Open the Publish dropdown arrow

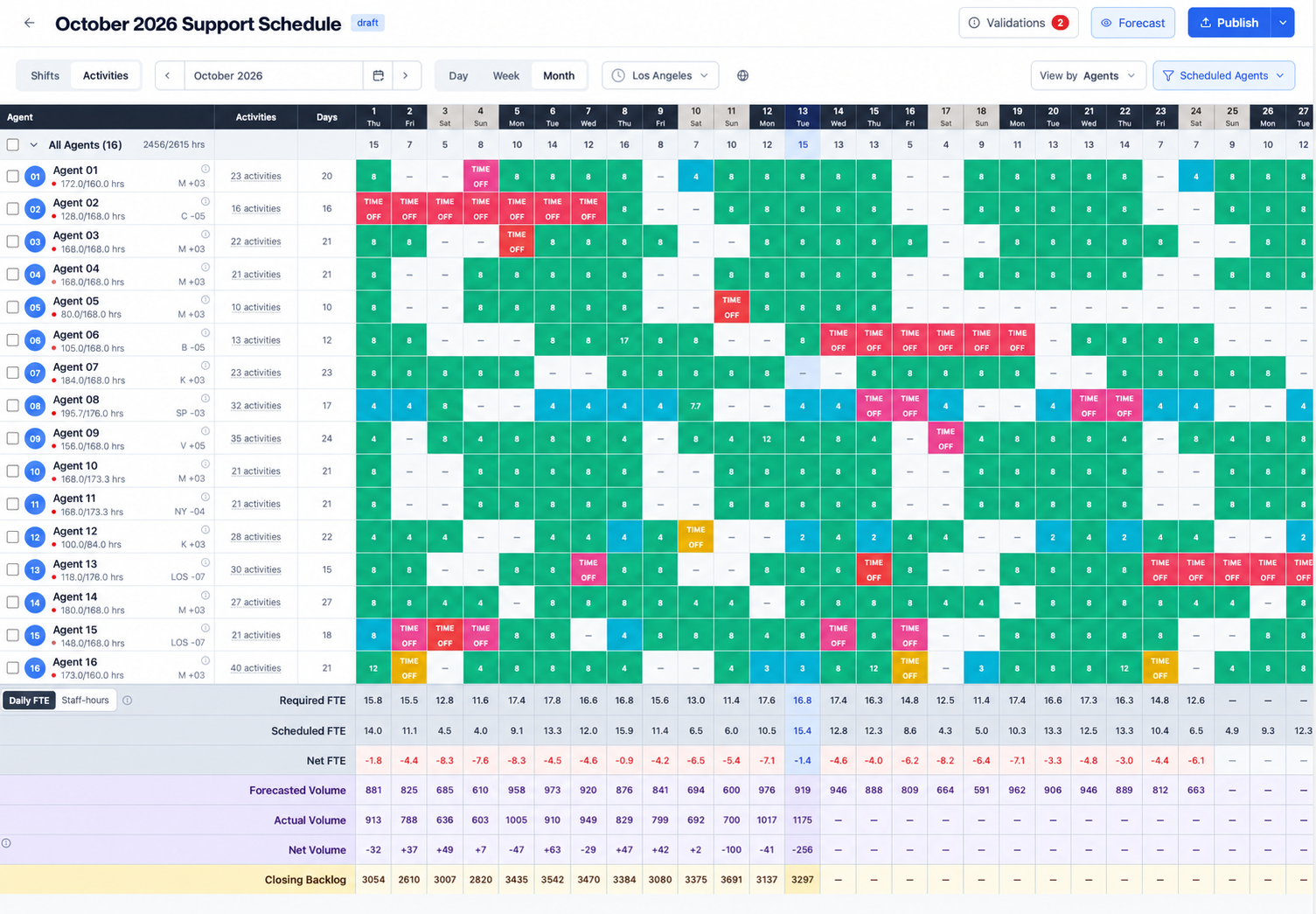[x=1283, y=23]
